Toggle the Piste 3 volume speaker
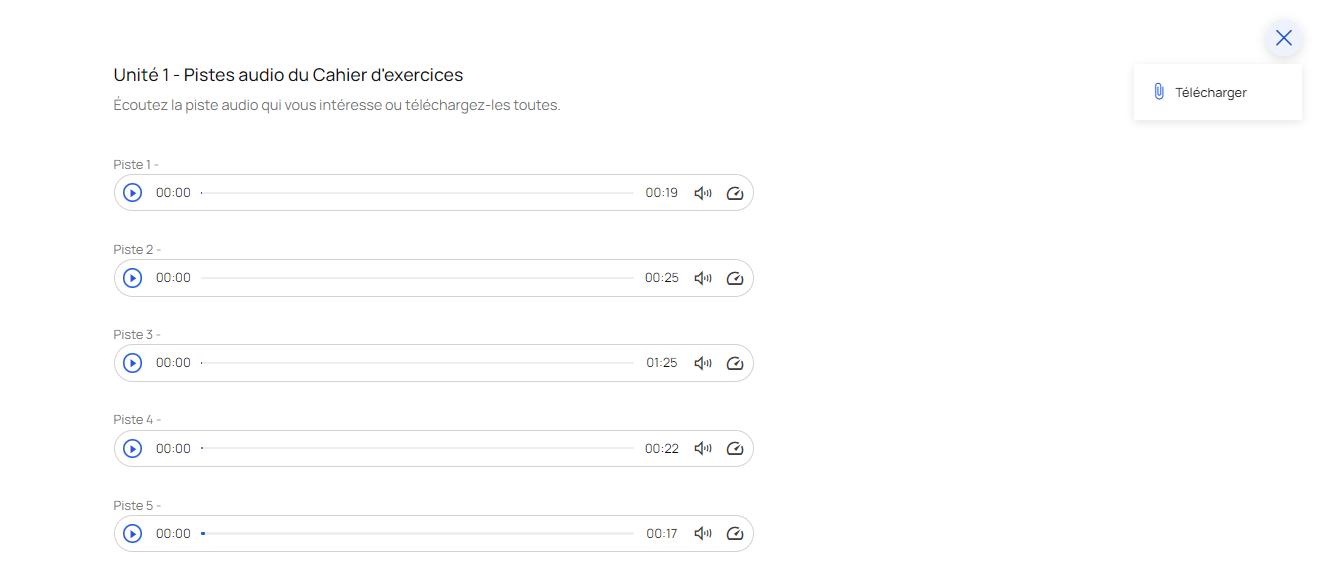This screenshot has width=1321, height=571. coord(703,363)
